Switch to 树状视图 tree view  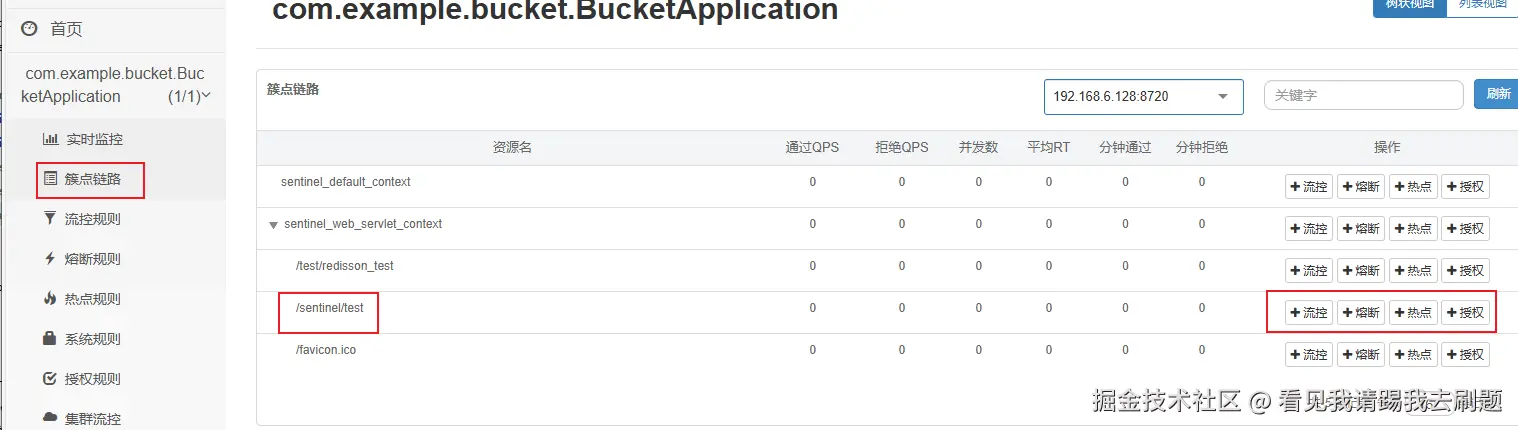point(1409,5)
